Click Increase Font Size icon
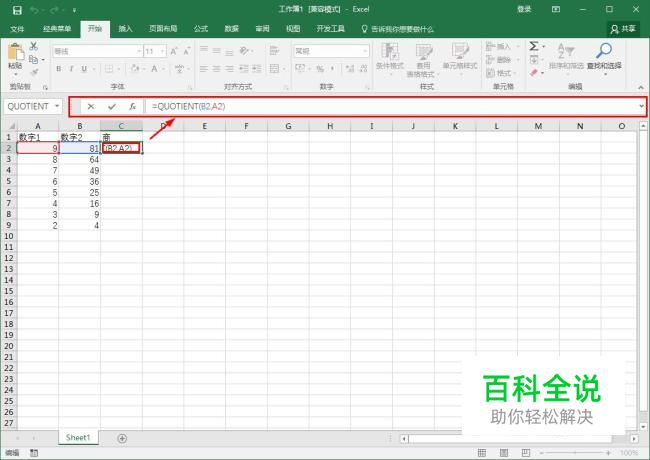This screenshot has width=650, height=460. point(174,51)
